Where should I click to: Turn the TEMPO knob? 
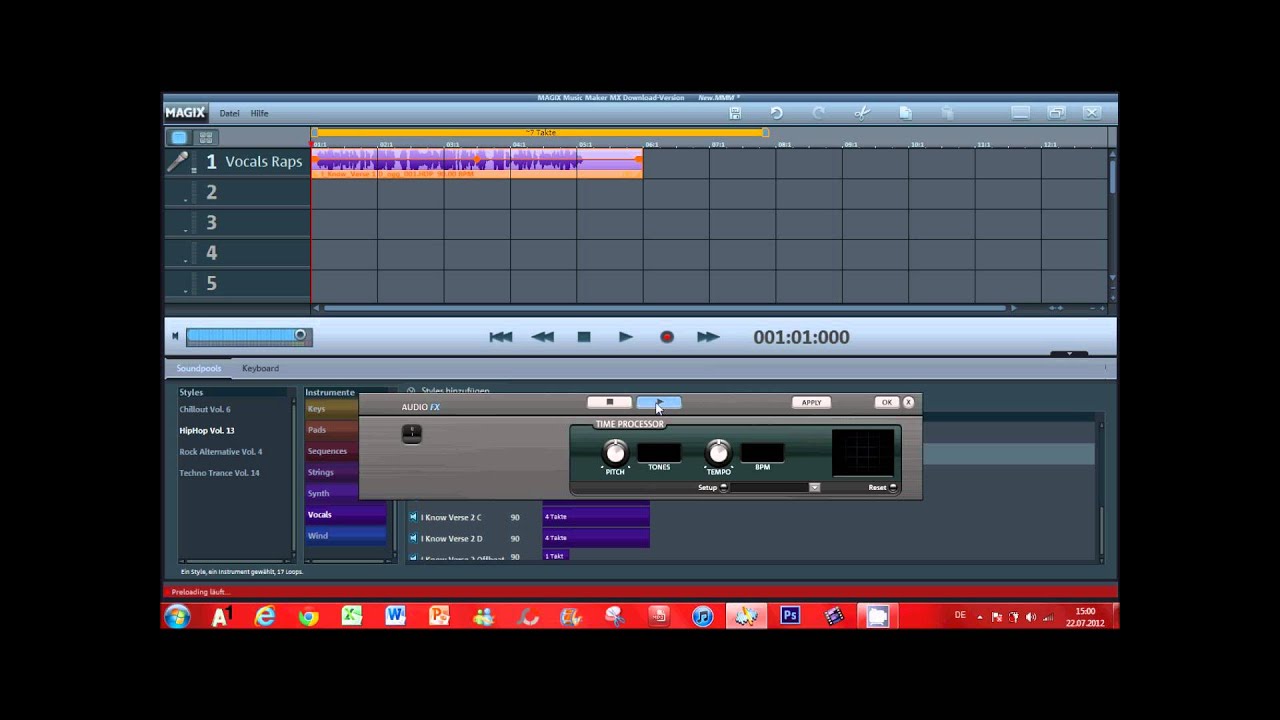[x=718, y=453]
